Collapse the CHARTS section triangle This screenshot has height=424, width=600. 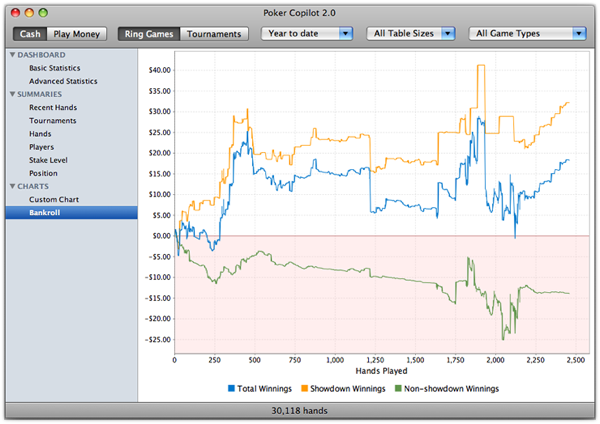pyautogui.click(x=13, y=186)
